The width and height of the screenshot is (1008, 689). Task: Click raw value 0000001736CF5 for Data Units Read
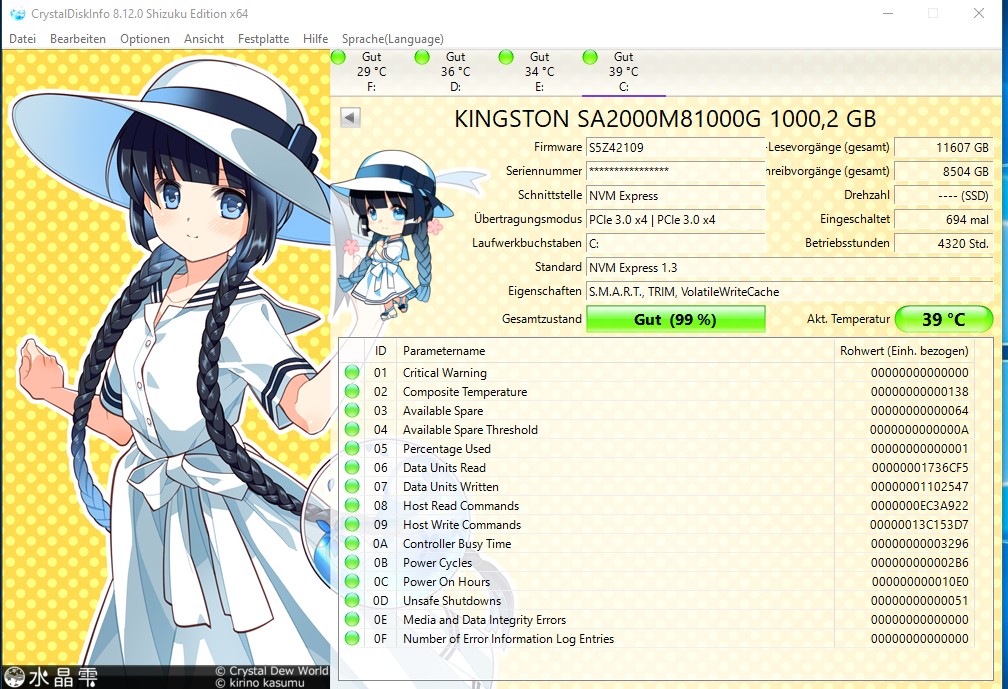point(920,467)
